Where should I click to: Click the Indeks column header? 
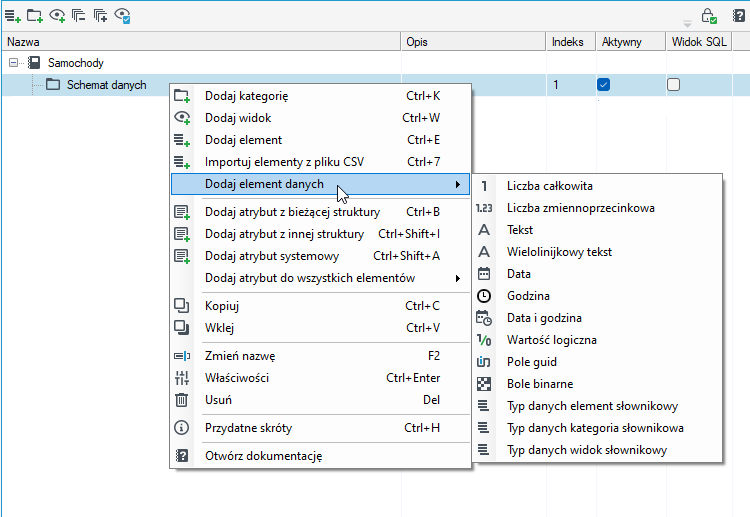coord(571,42)
